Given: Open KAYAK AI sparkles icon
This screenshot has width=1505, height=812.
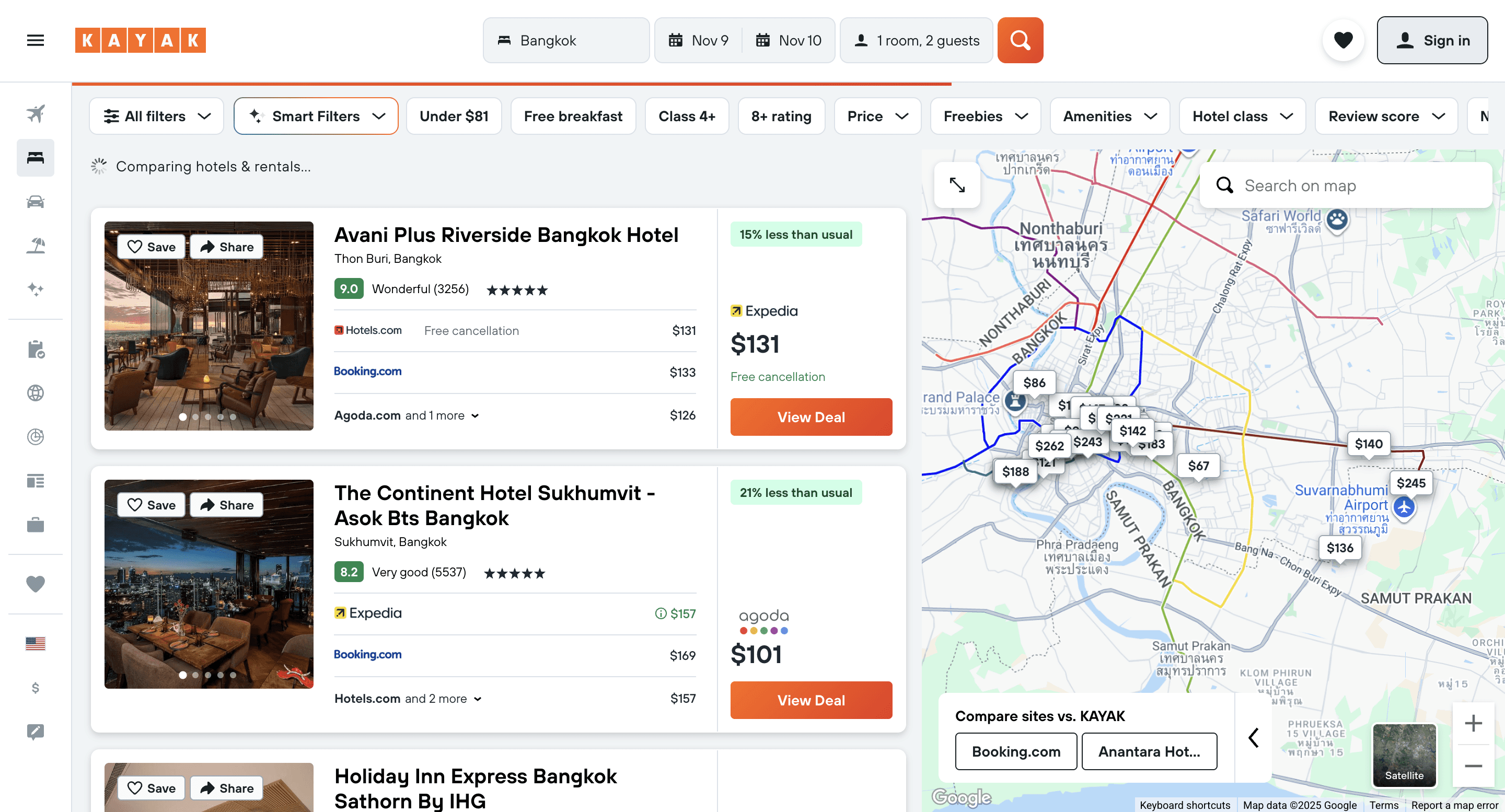Looking at the screenshot, I should (x=35, y=289).
